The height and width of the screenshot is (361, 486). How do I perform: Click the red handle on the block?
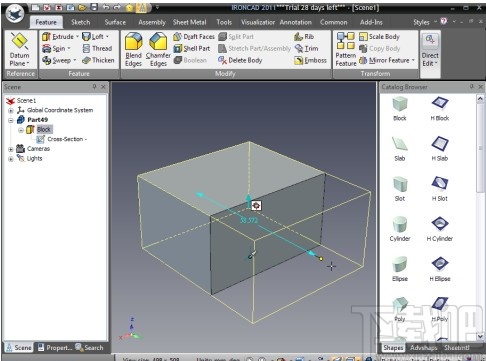[x=256, y=206]
